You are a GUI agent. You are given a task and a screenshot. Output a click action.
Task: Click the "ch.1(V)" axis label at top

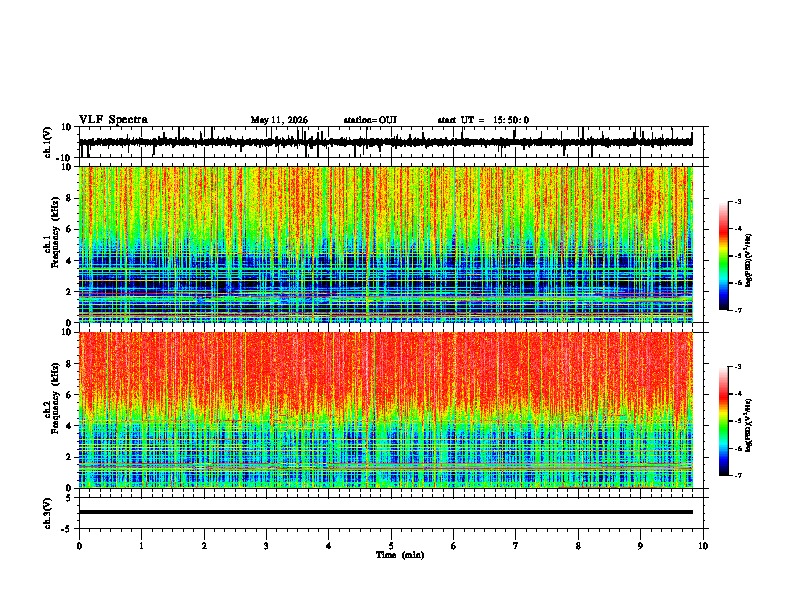(x=48, y=142)
